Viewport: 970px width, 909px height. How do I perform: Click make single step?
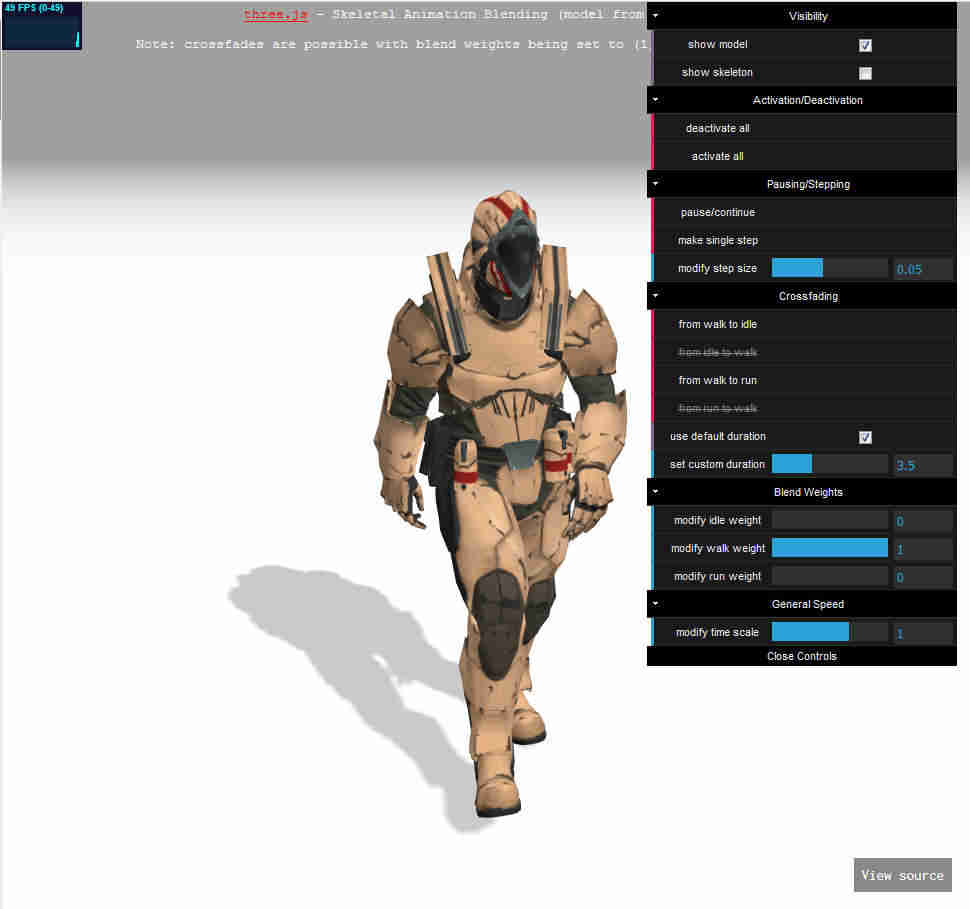(717, 240)
